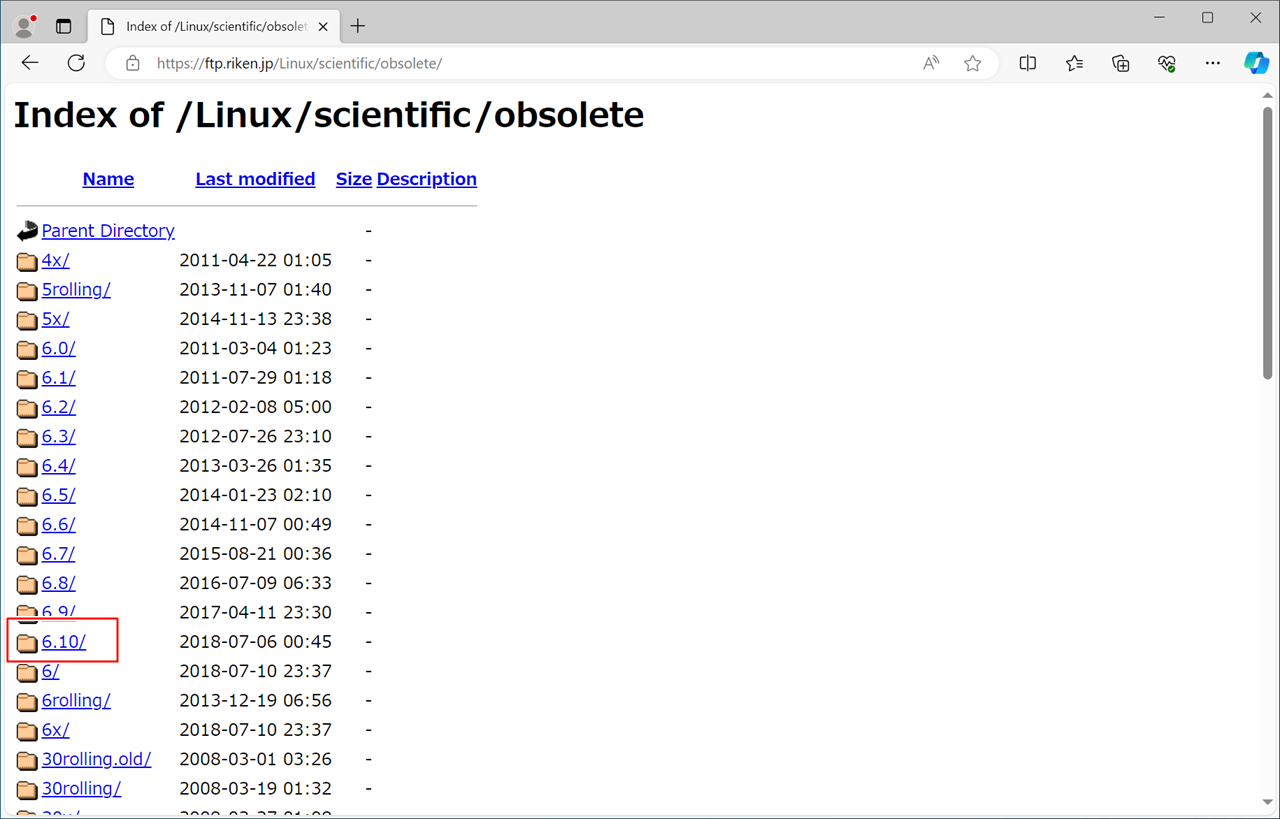The image size is (1280, 819).
Task: Open the Browser essentials heart icon
Action: pos(1167,63)
